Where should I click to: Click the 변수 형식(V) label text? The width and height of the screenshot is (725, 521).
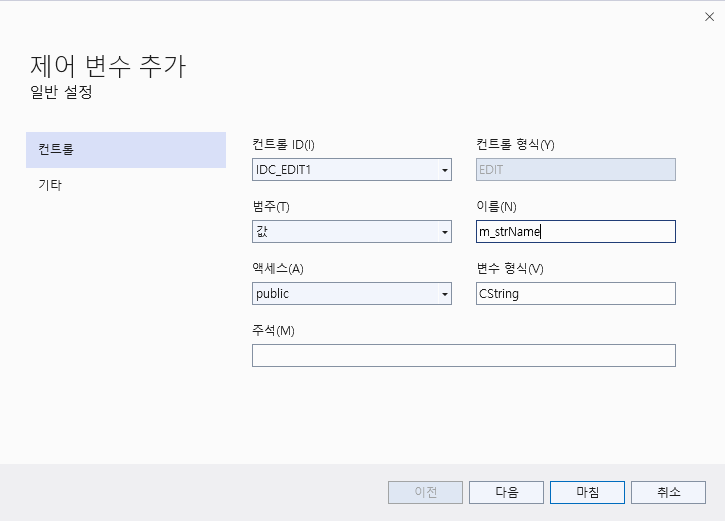pyautogui.click(x=510, y=268)
